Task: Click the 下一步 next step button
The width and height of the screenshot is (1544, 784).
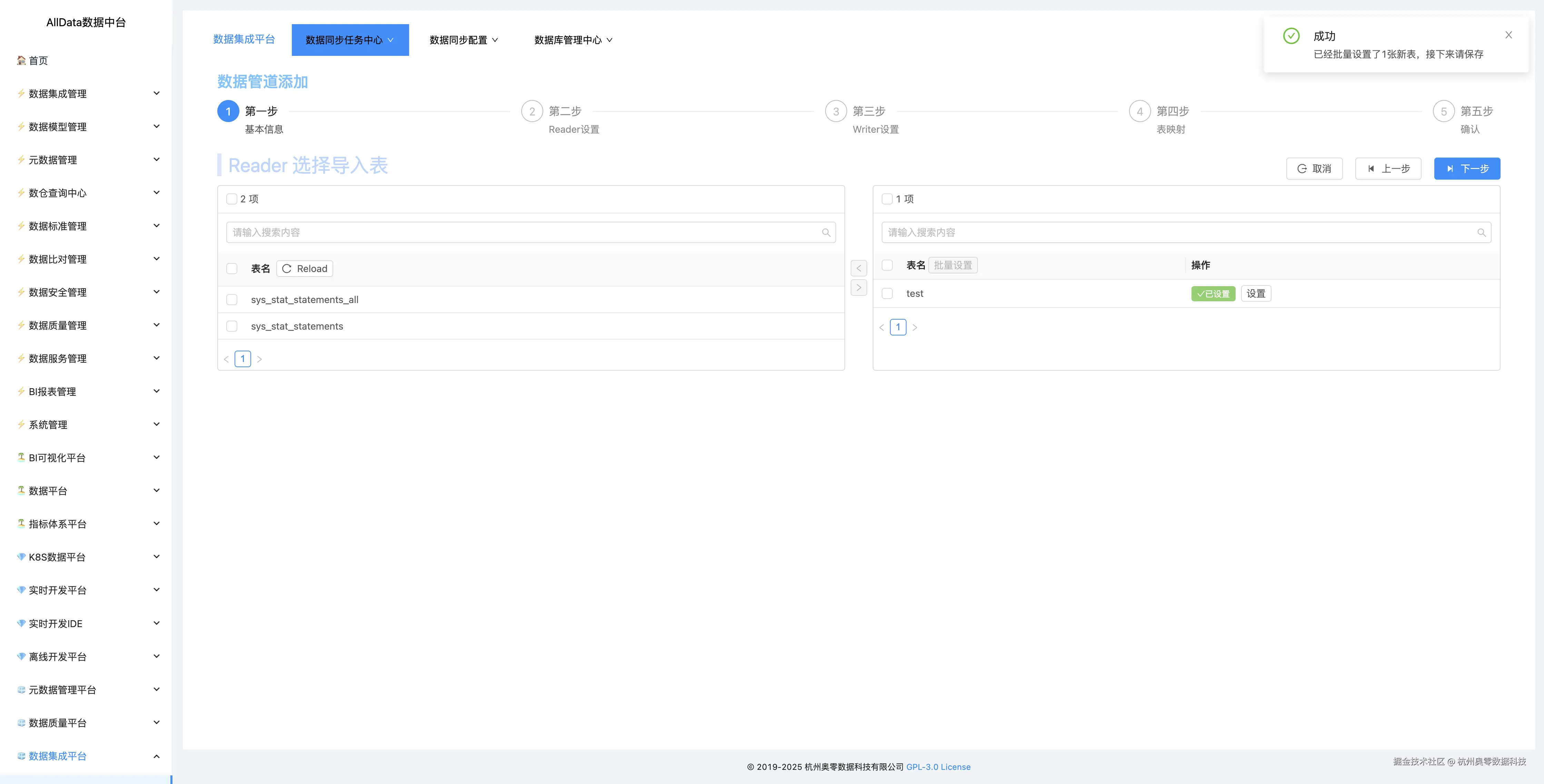Action: pos(1467,168)
